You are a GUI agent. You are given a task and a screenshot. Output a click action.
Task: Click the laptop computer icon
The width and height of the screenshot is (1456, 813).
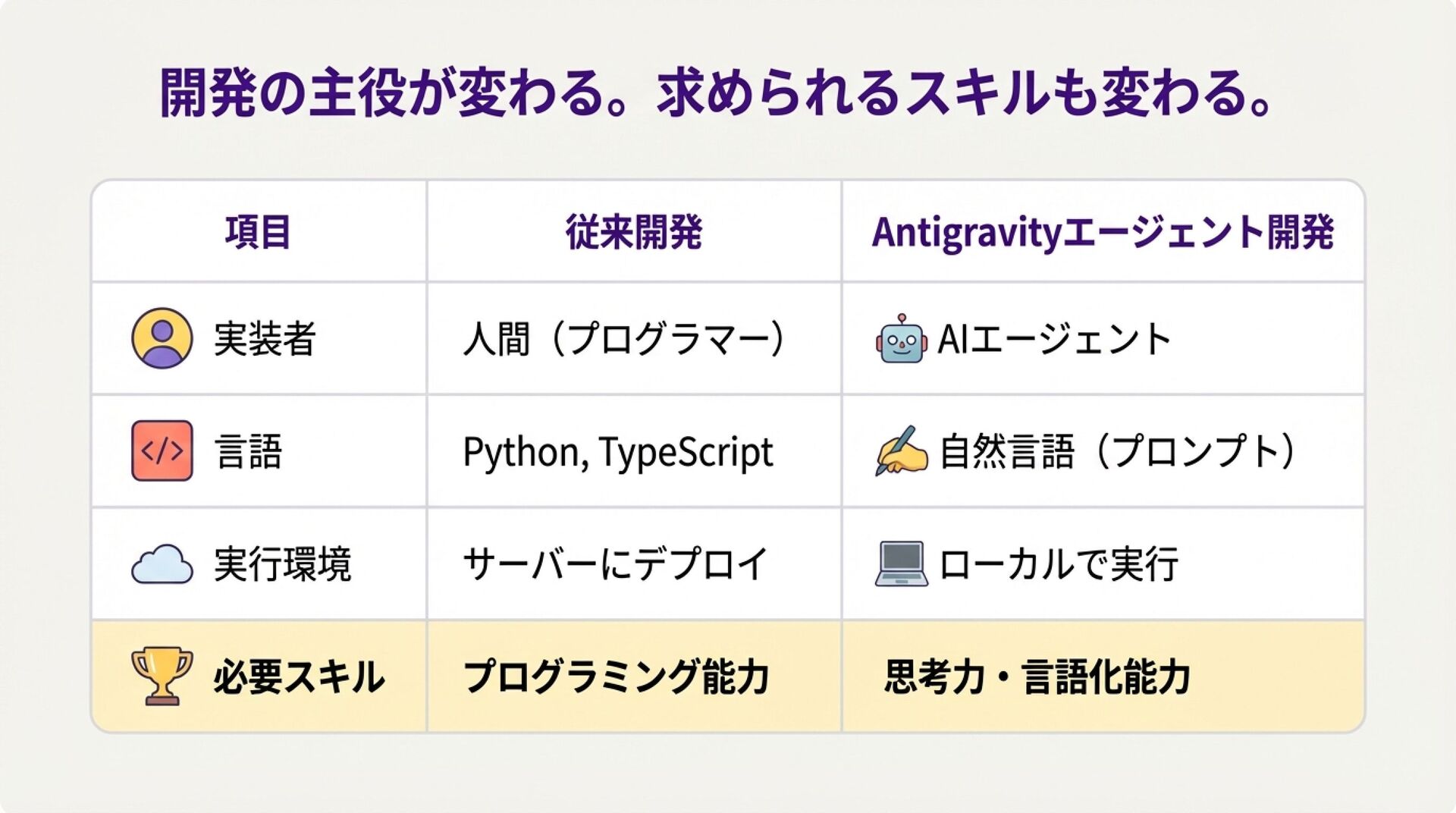[901, 564]
